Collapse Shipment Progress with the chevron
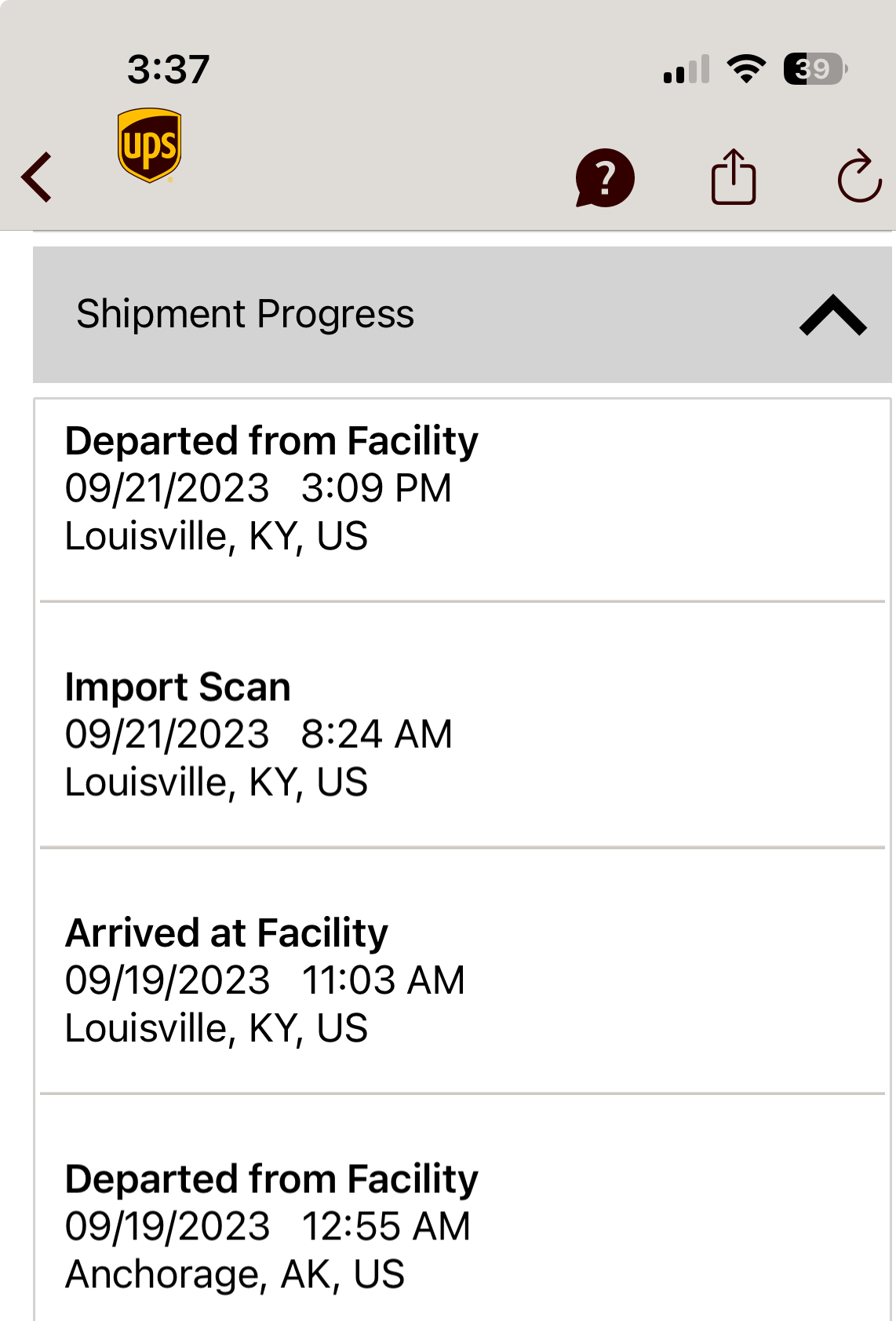This screenshot has width=896, height=1321. [832, 315]
